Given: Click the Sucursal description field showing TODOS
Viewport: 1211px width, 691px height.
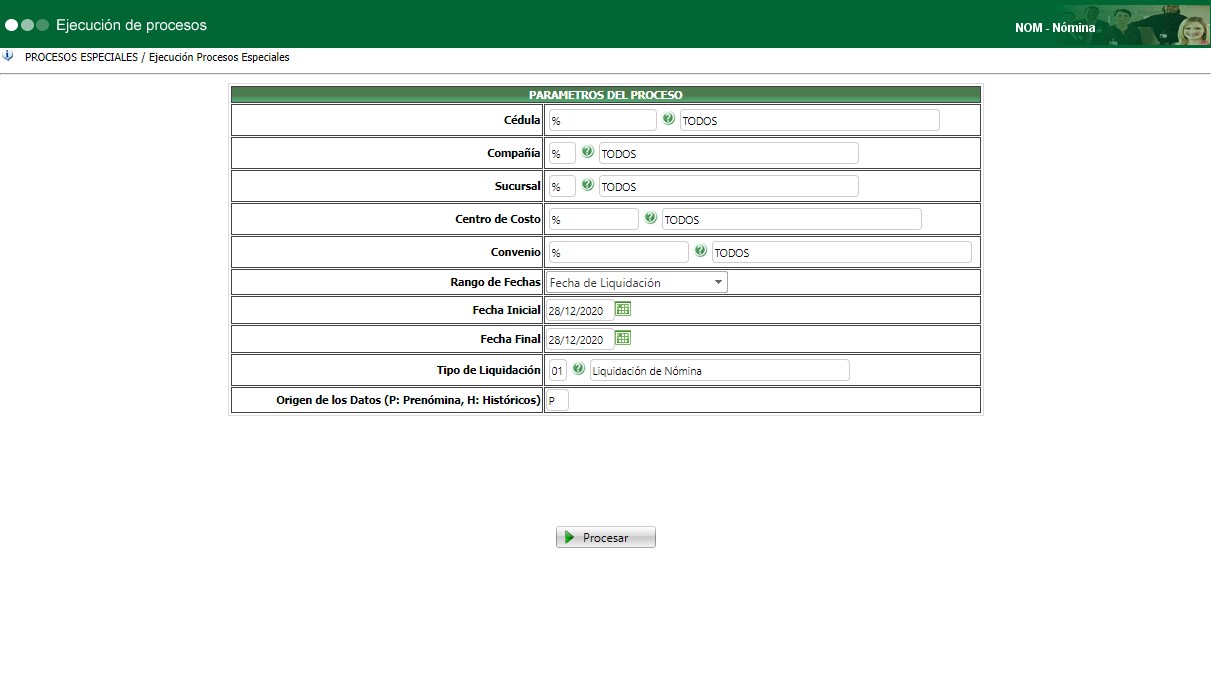Looking at the screenshot, I should pyautogui.click(x=729, y=186).
